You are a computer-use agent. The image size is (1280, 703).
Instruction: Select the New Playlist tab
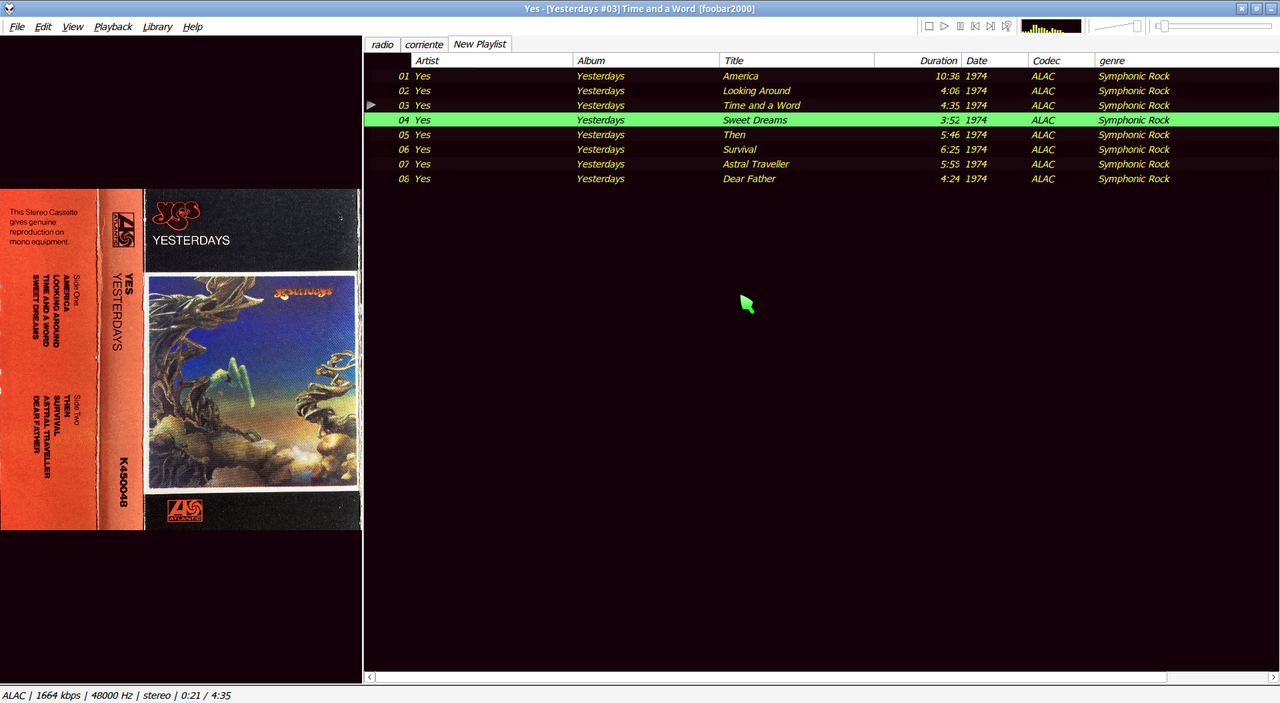(480, 44)
